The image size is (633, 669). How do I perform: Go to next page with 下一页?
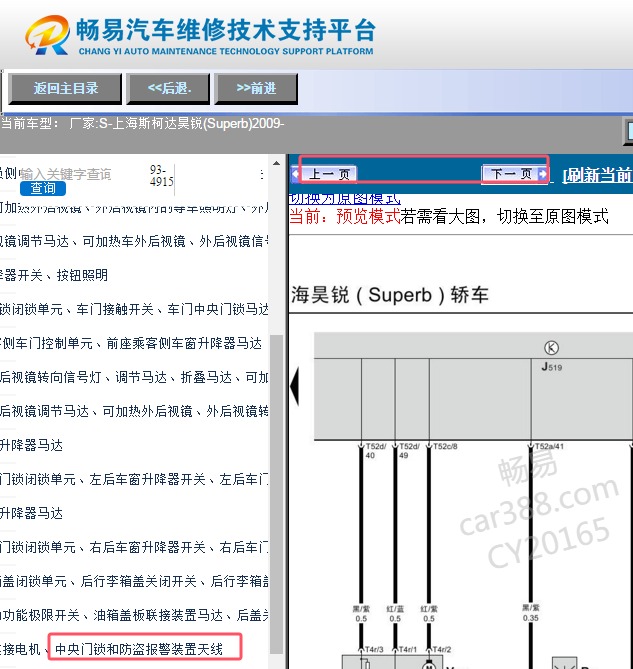click(511, 174)
